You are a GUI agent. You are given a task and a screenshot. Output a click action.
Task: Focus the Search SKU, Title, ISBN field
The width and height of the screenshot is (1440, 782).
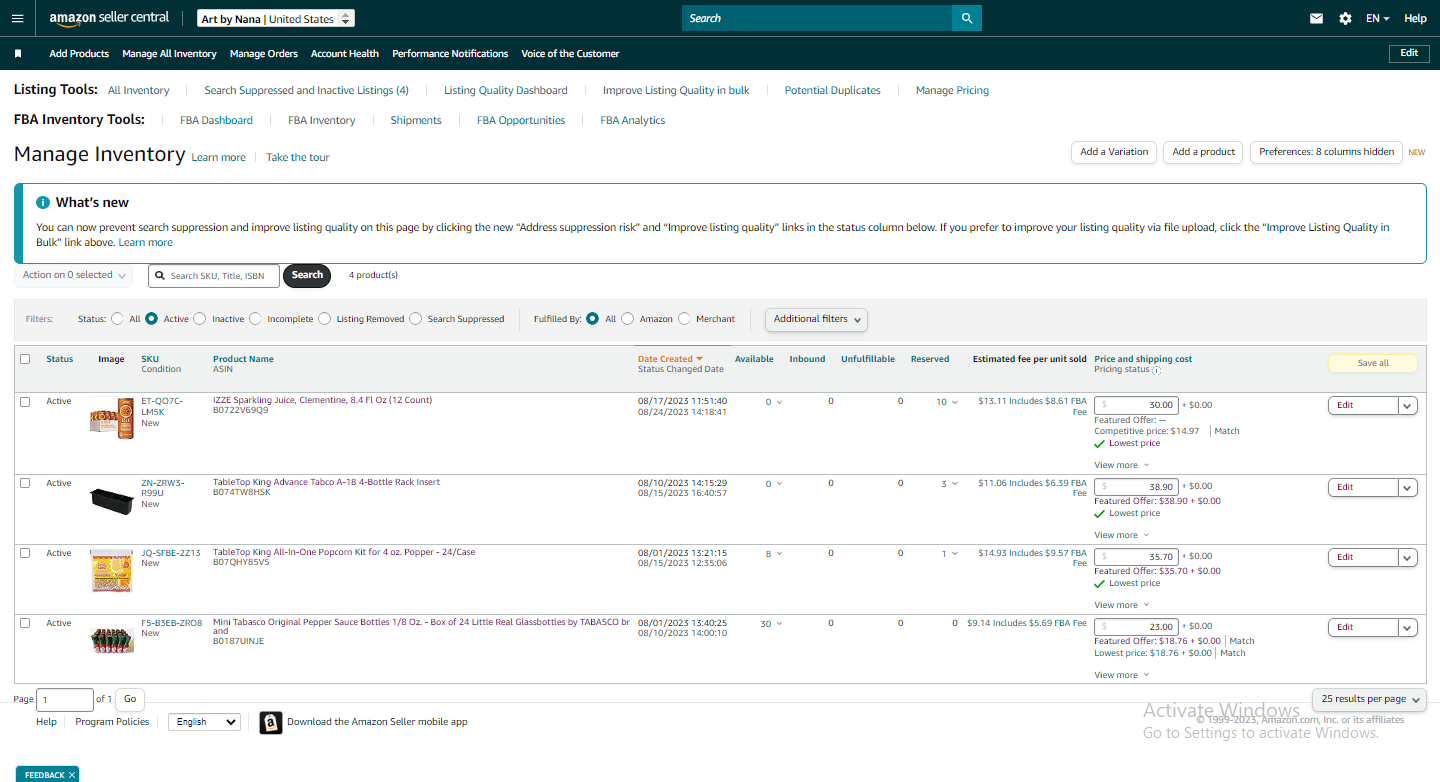(x=214, y=276)
